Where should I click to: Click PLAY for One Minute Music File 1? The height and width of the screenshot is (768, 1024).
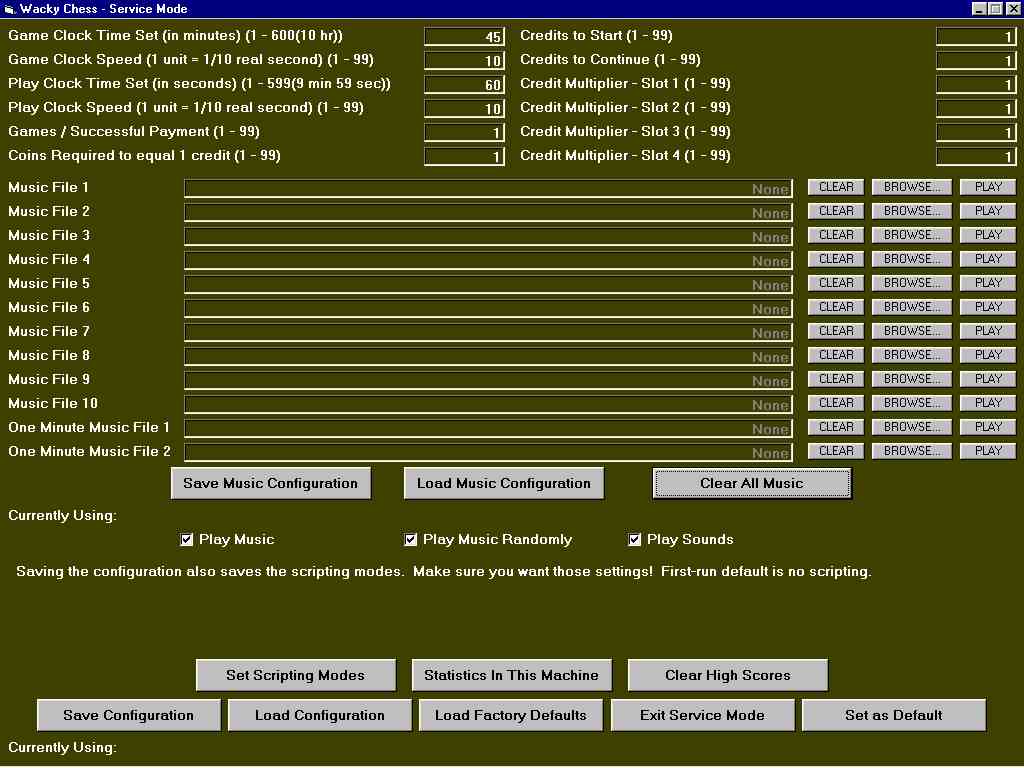point(988,427)
